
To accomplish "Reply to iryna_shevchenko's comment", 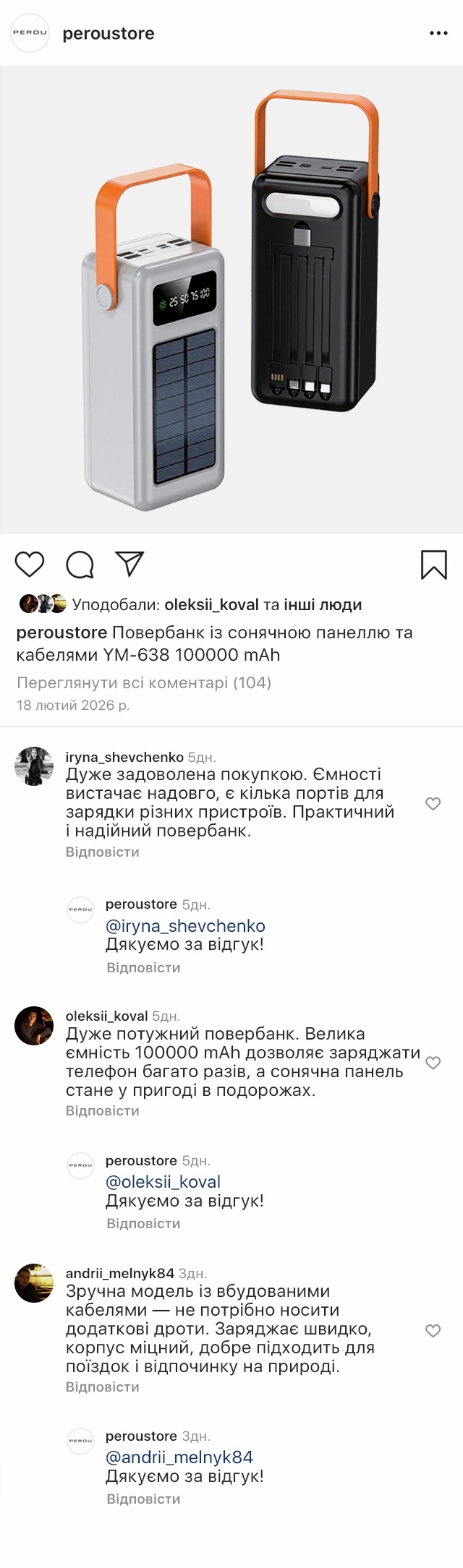I will [x=102, y=852].
